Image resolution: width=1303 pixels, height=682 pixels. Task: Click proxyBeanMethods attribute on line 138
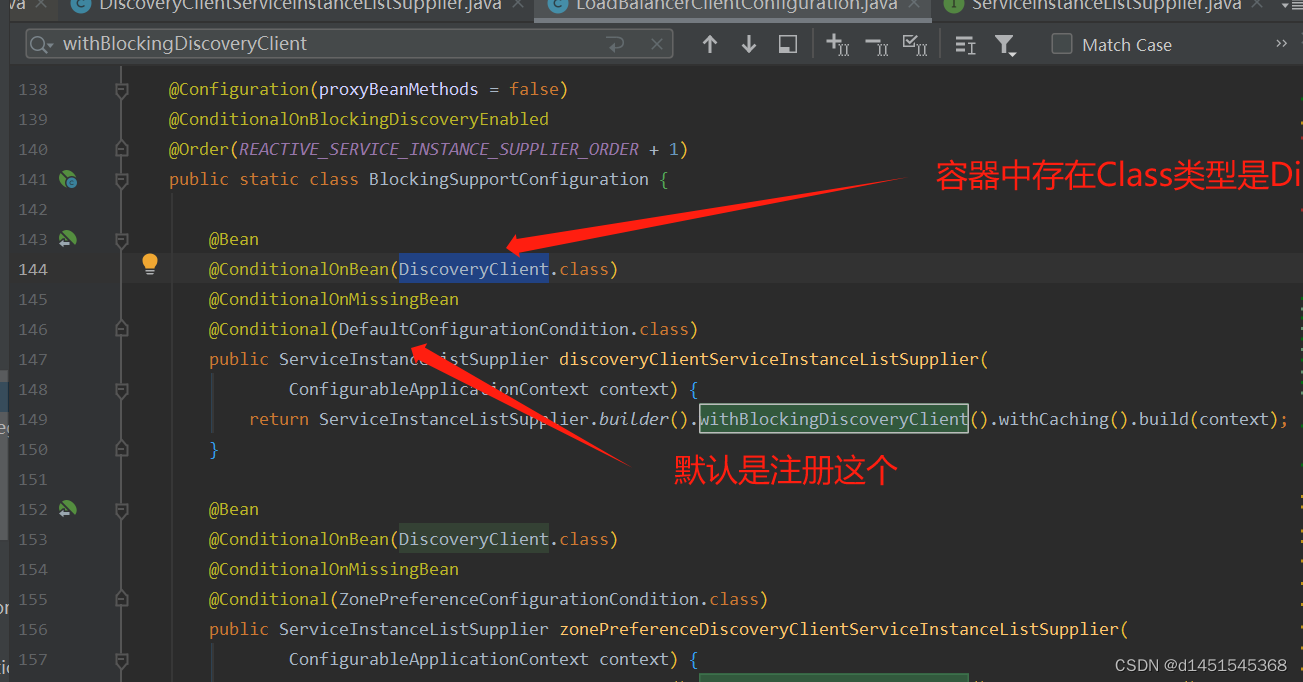click(x=399, y=89)
